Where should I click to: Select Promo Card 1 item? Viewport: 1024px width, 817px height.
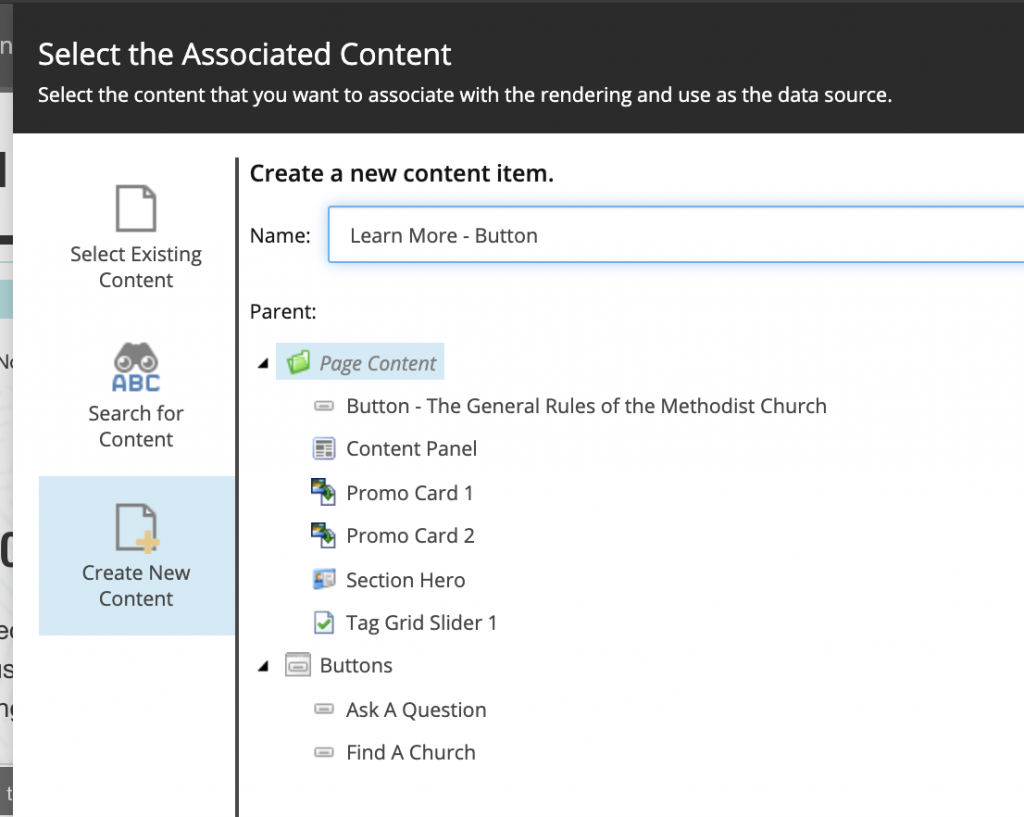tap(409, 492)
